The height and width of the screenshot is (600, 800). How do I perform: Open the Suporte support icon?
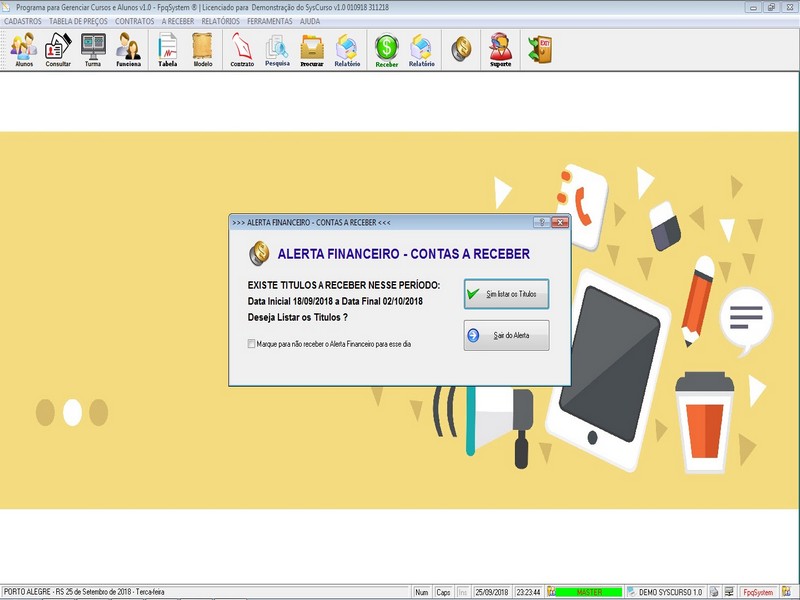(501, 49)
